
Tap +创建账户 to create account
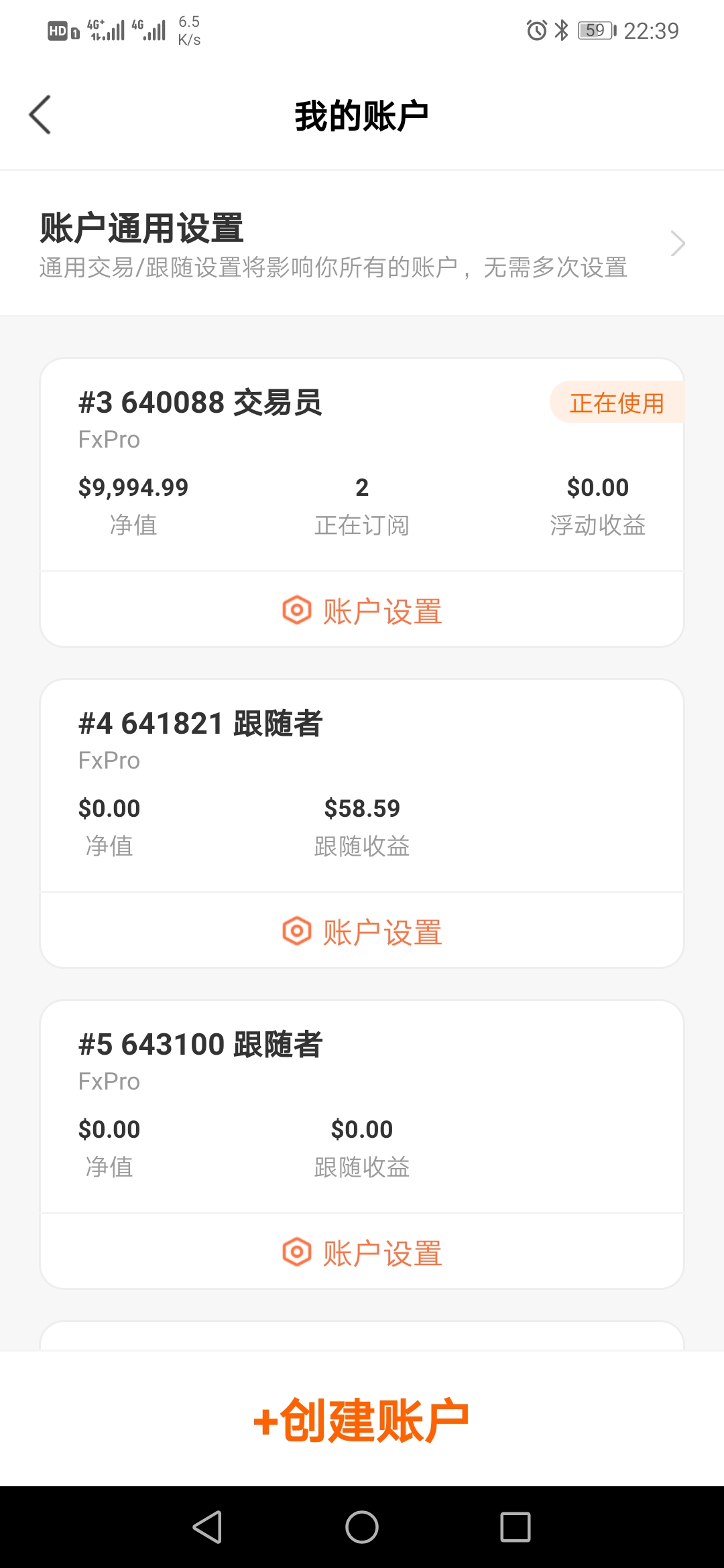click(362, 1420)
